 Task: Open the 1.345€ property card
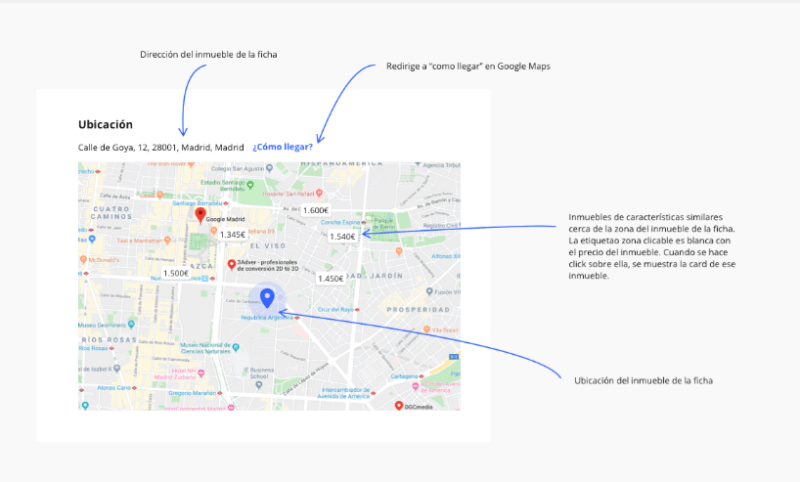pos(233,234)
